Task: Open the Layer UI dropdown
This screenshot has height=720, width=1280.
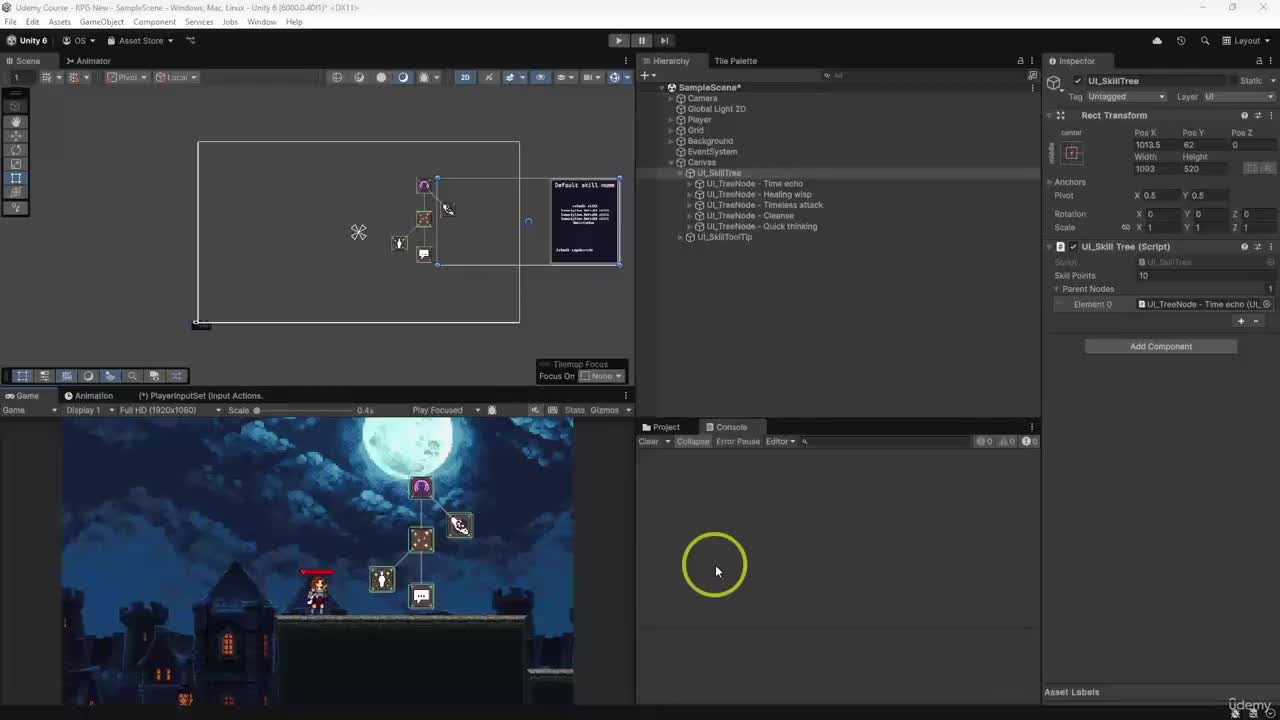Action: [x=1238, y=97]
